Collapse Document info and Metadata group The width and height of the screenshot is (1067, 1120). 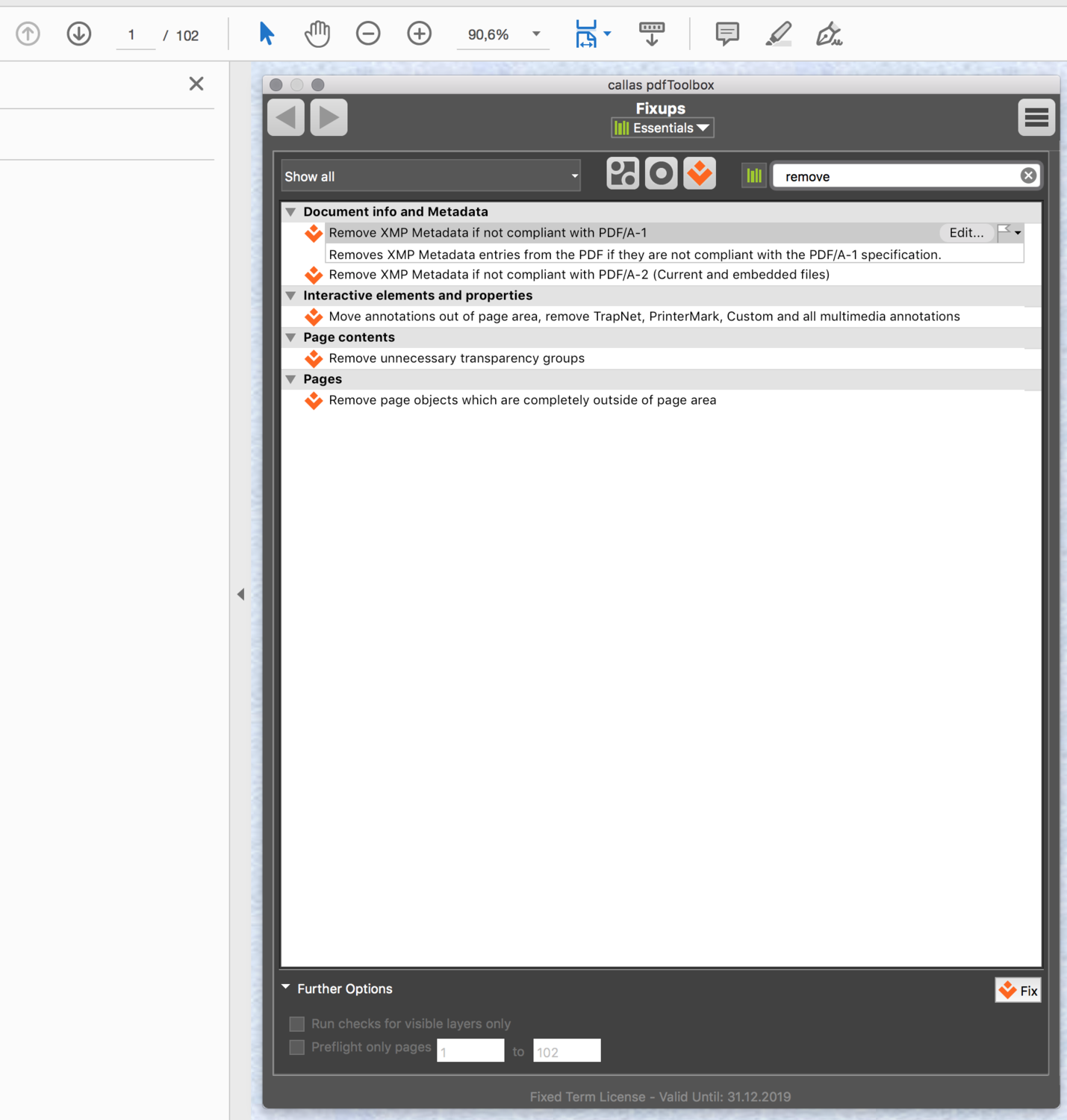291,212
